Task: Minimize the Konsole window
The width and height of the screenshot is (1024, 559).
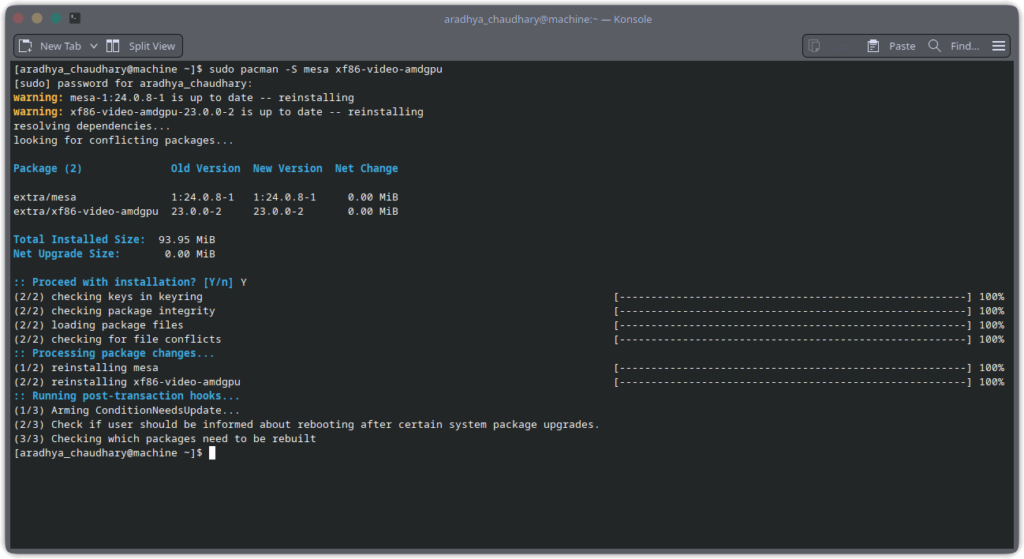Action: click(37, 18)
